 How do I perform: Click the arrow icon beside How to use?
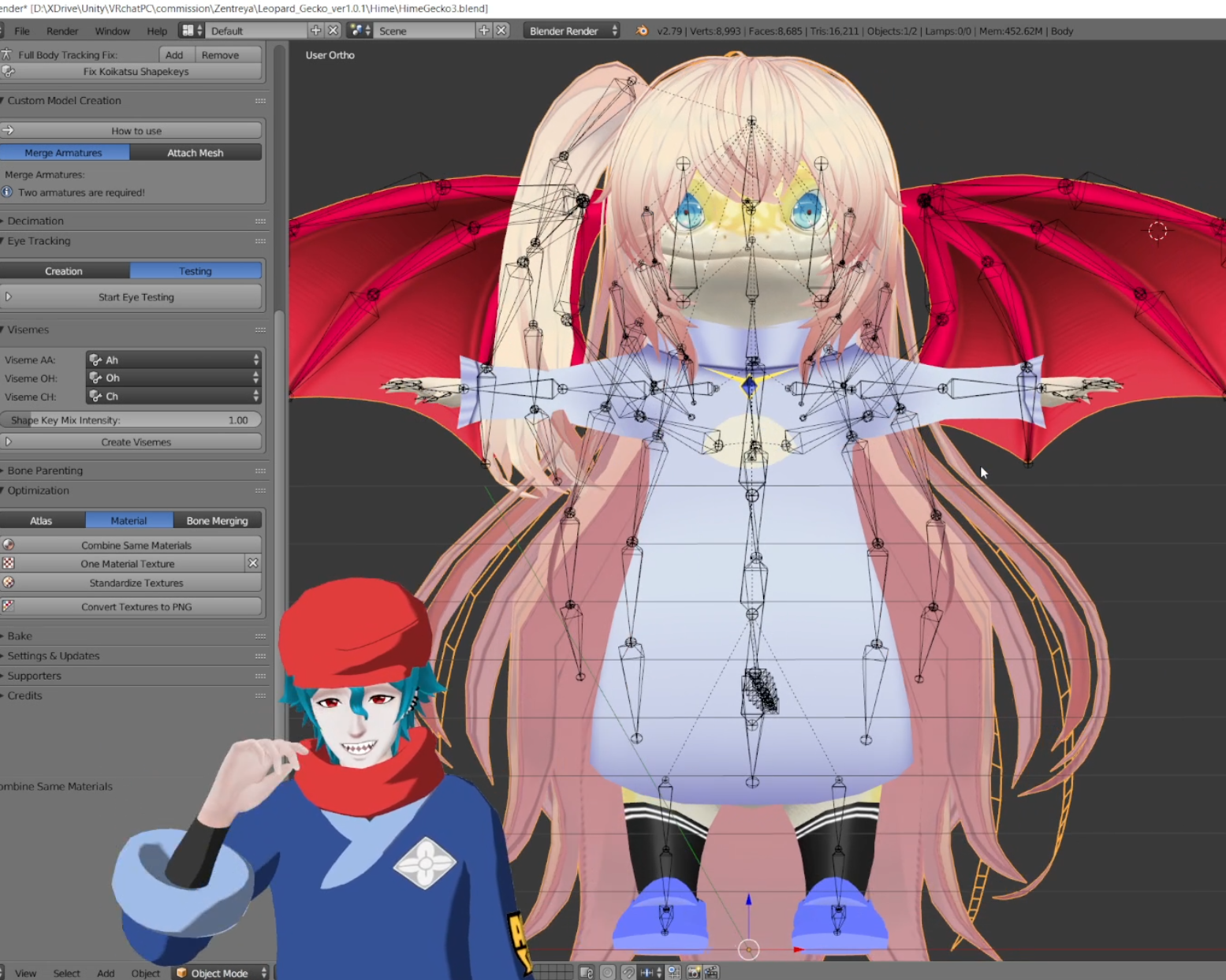click(x=9, y=130)
